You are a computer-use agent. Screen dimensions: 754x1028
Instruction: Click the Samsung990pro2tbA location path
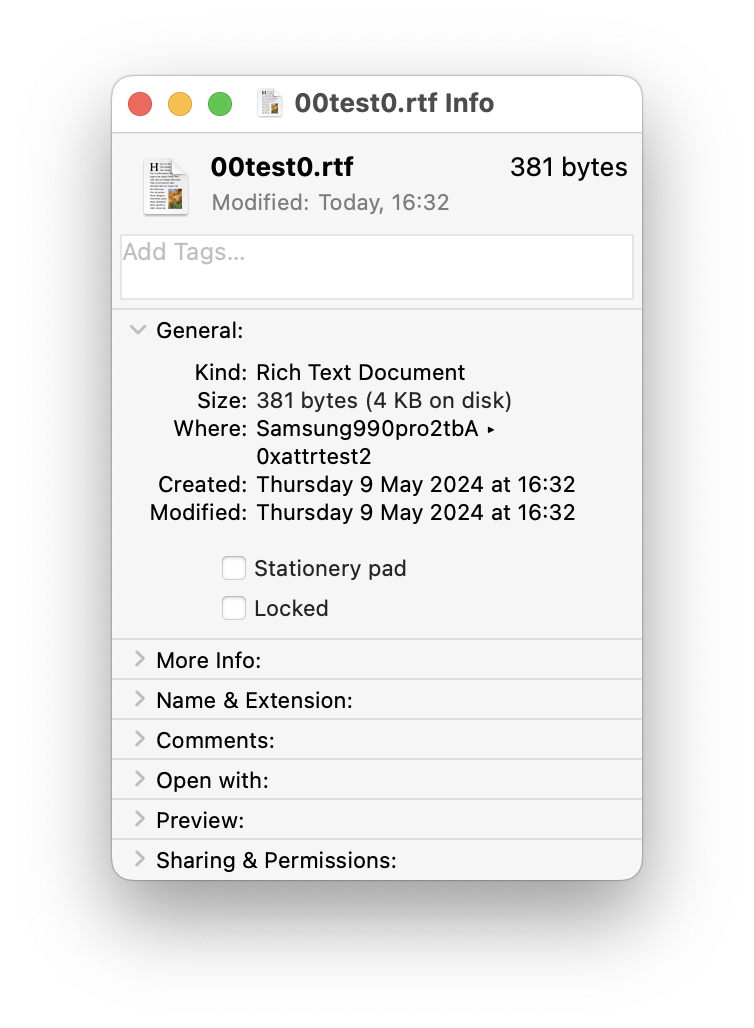(x=367, y=429)
